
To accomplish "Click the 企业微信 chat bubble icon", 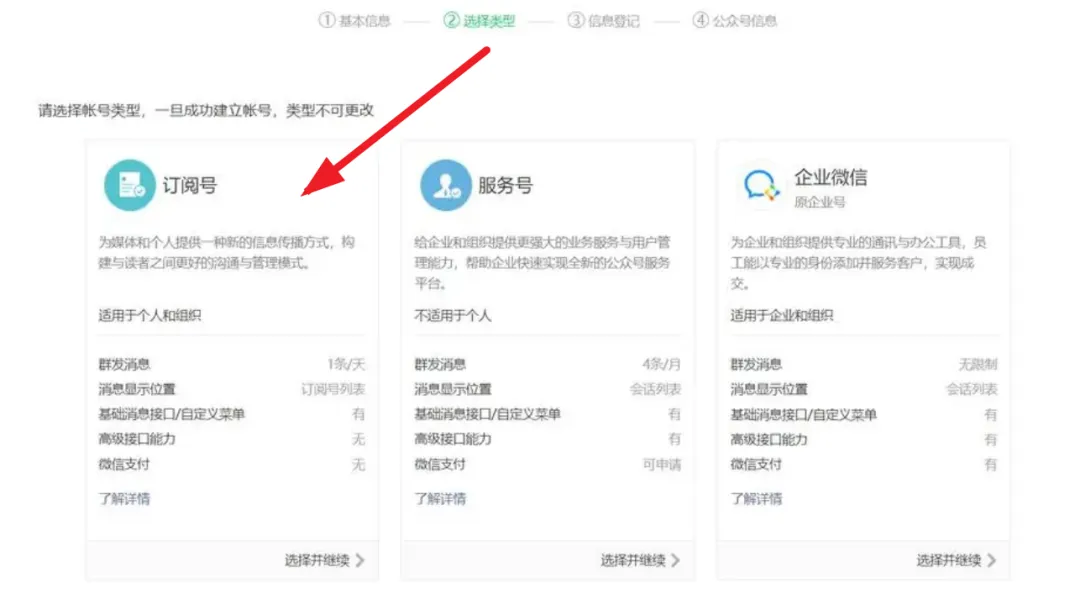I will pos(761,185).
